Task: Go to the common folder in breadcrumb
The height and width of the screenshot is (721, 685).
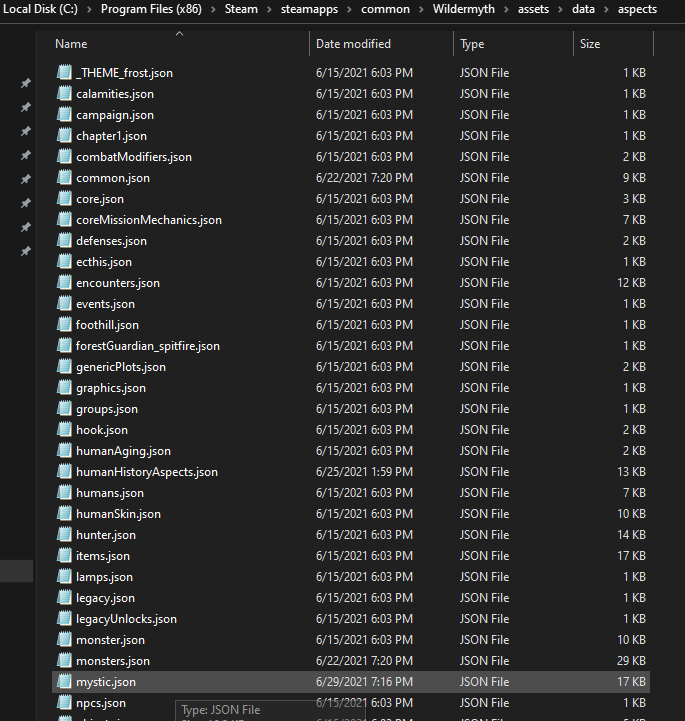Action: (x=385, y=9)
